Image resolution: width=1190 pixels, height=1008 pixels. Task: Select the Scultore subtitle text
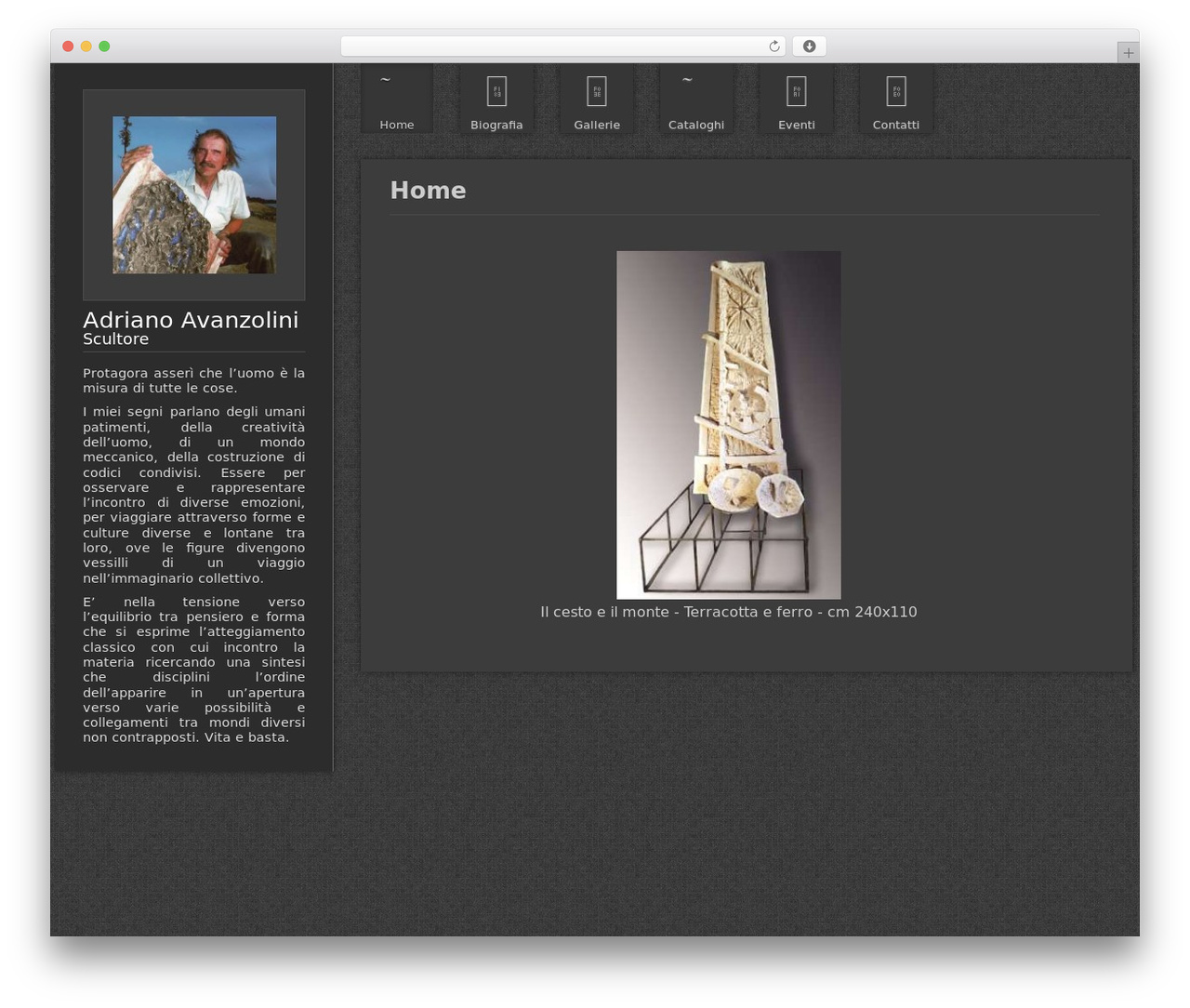pyautogui.click(x=115, y=339)
